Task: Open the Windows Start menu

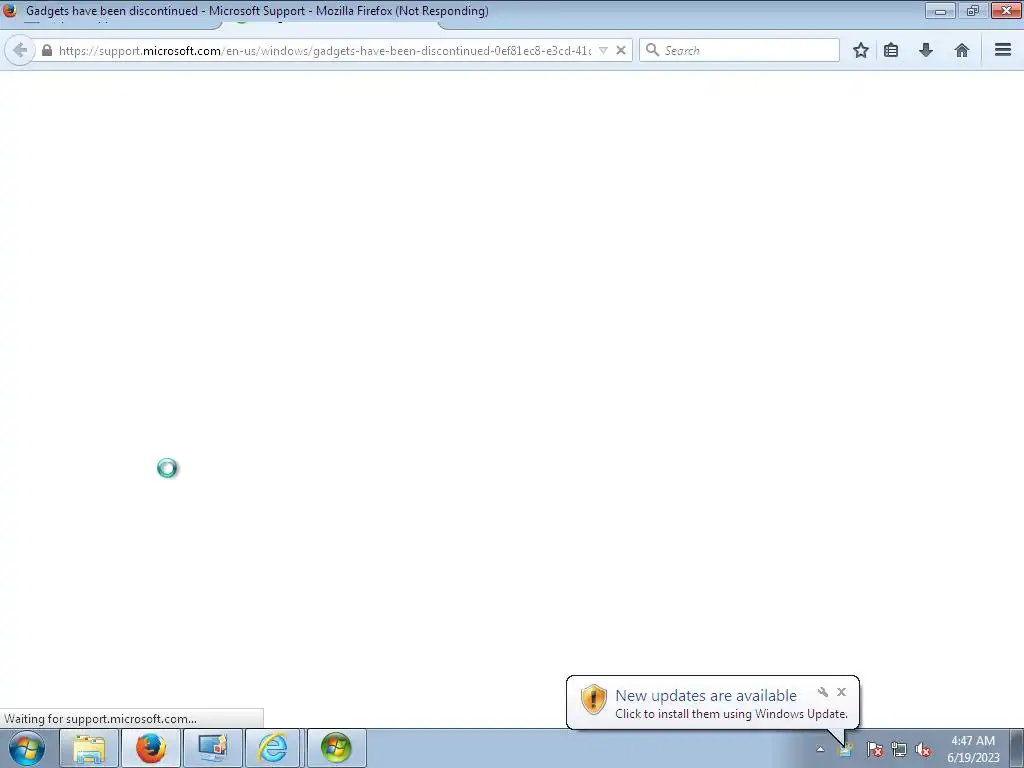Action: click(x=27, y=748)
